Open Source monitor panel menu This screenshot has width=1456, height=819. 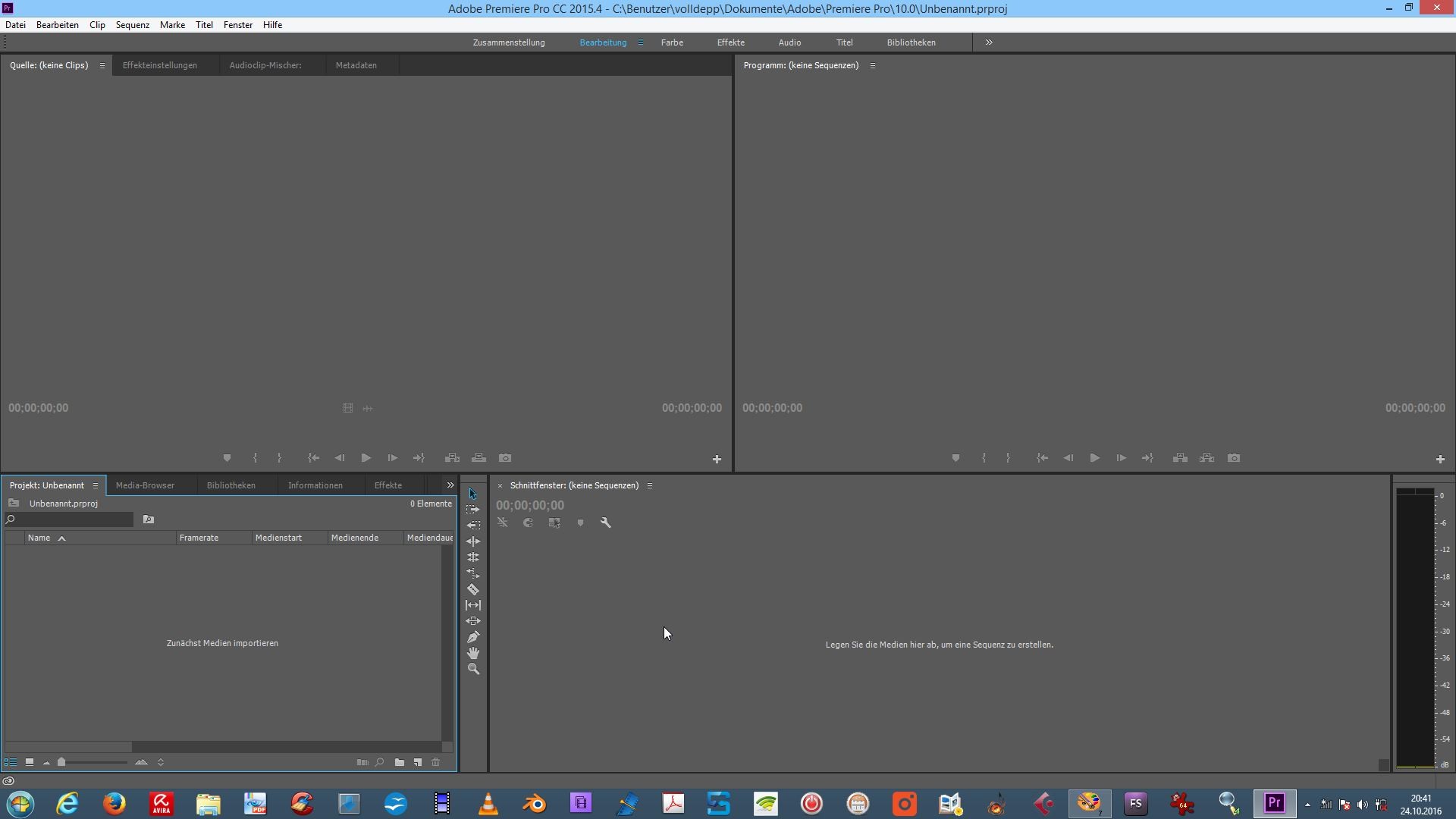102,65
